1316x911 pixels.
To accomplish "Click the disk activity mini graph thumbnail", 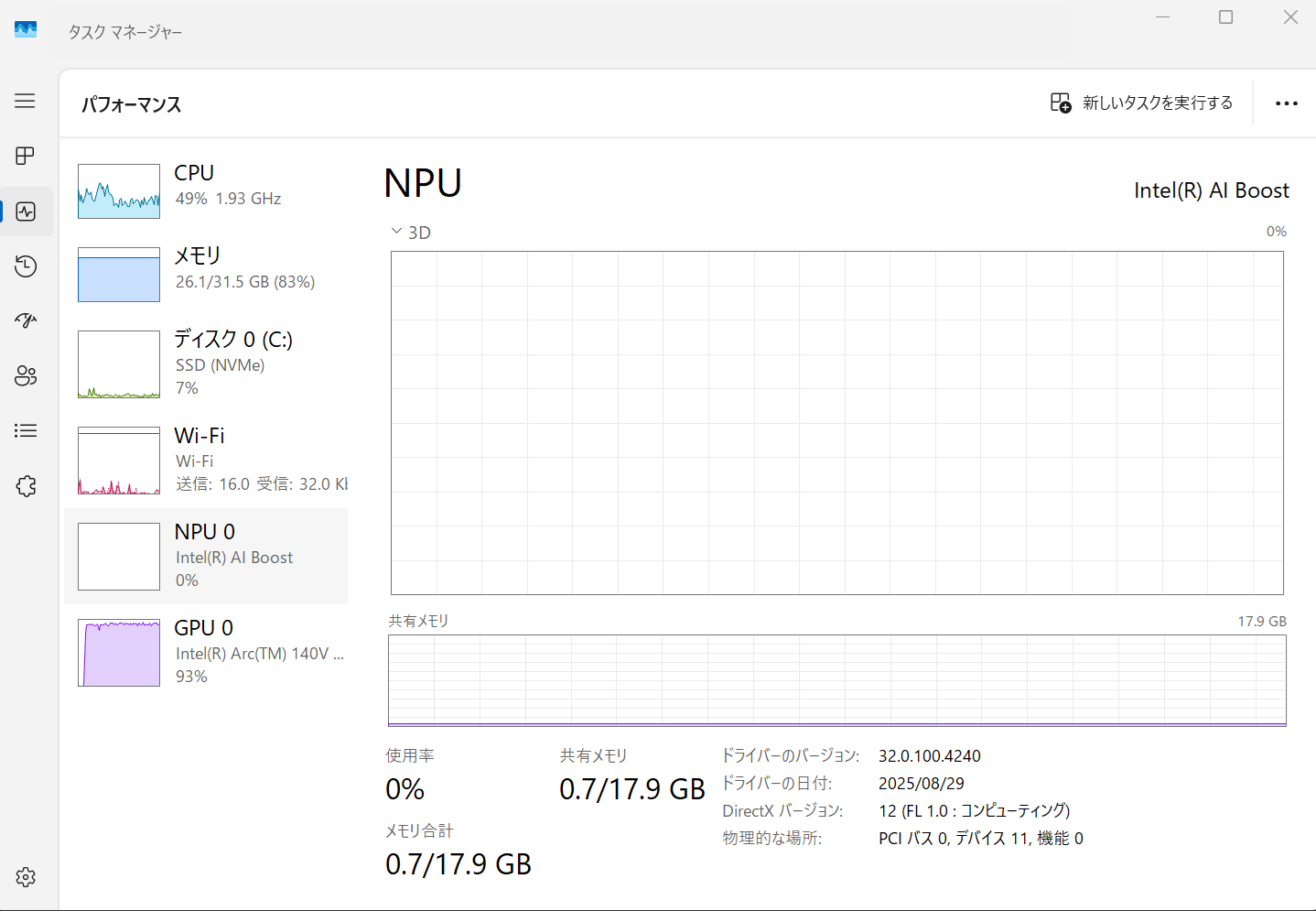I will (x=119, y=364).
